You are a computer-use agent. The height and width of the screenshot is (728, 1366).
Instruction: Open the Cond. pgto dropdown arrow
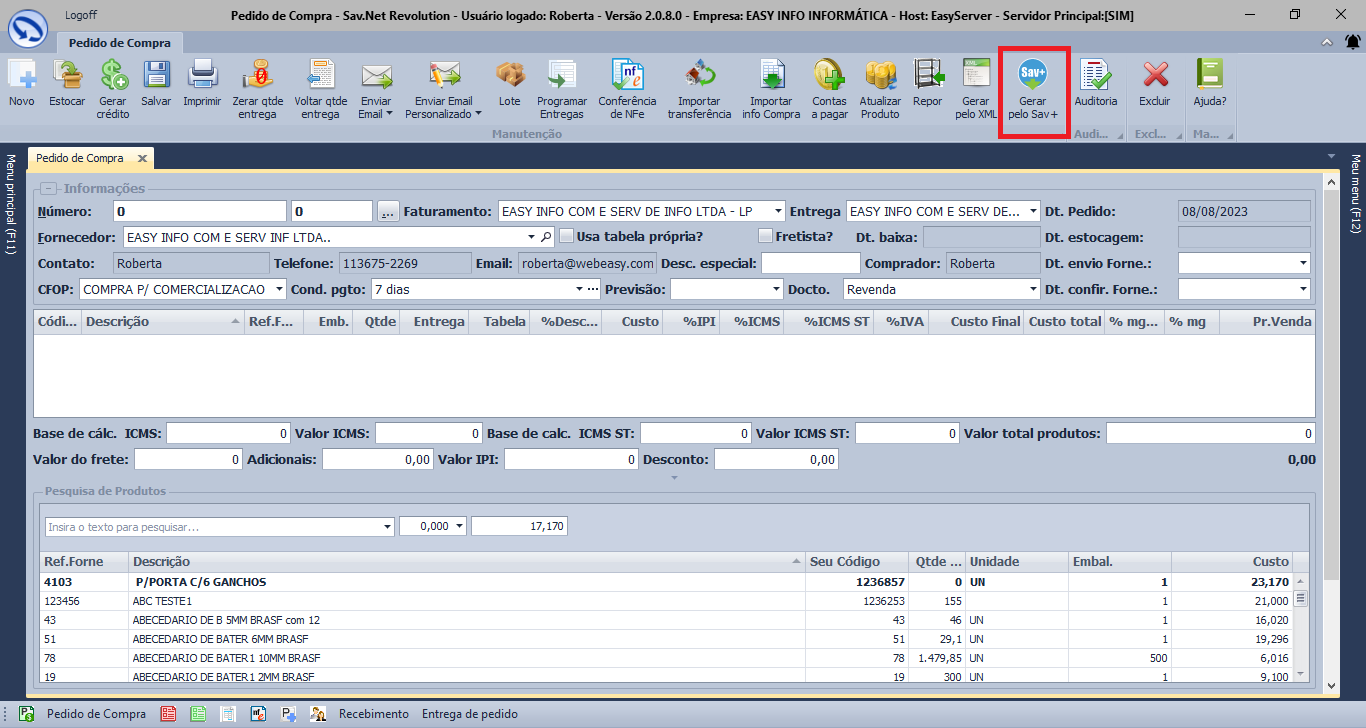[580, 289]
